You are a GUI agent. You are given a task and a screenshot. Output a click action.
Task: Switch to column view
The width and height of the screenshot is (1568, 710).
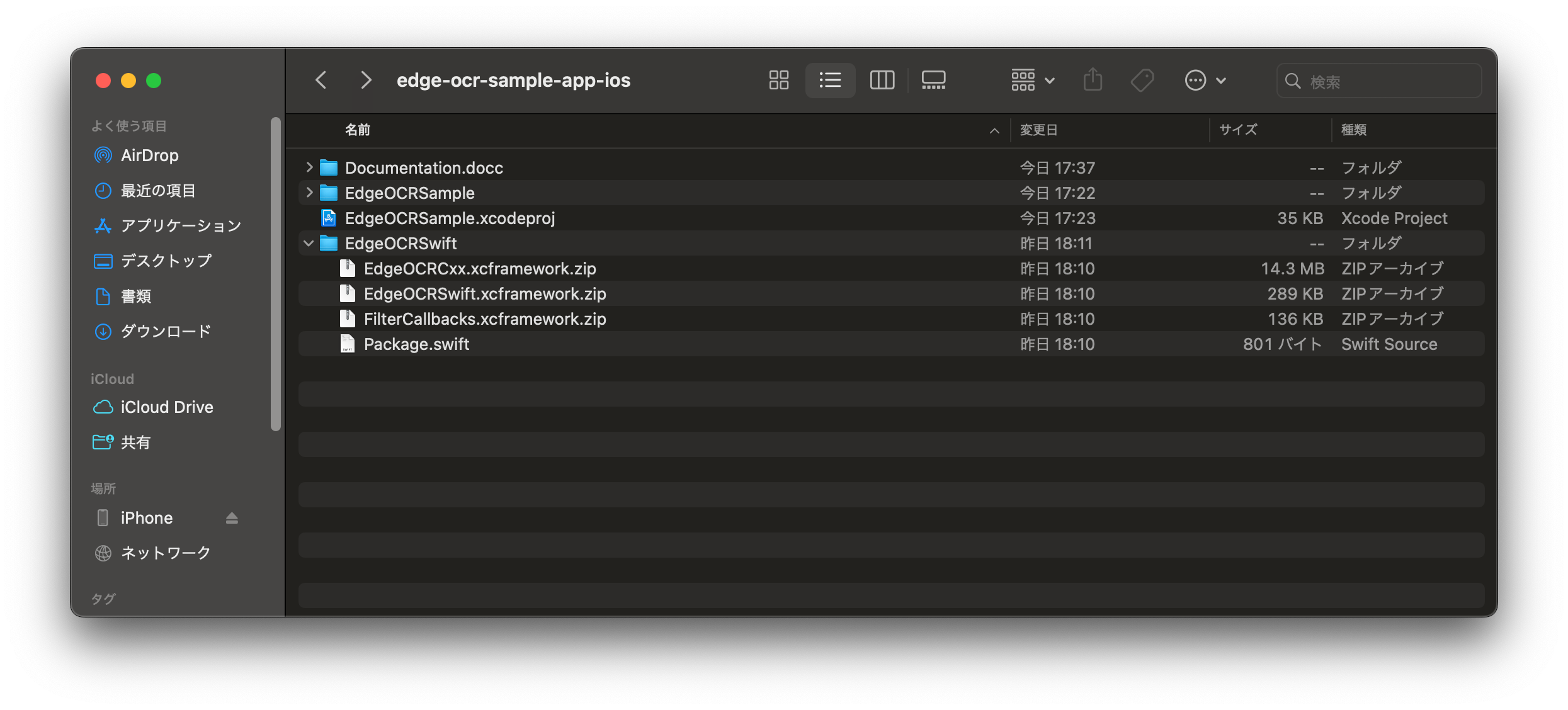tap(882, 81)
